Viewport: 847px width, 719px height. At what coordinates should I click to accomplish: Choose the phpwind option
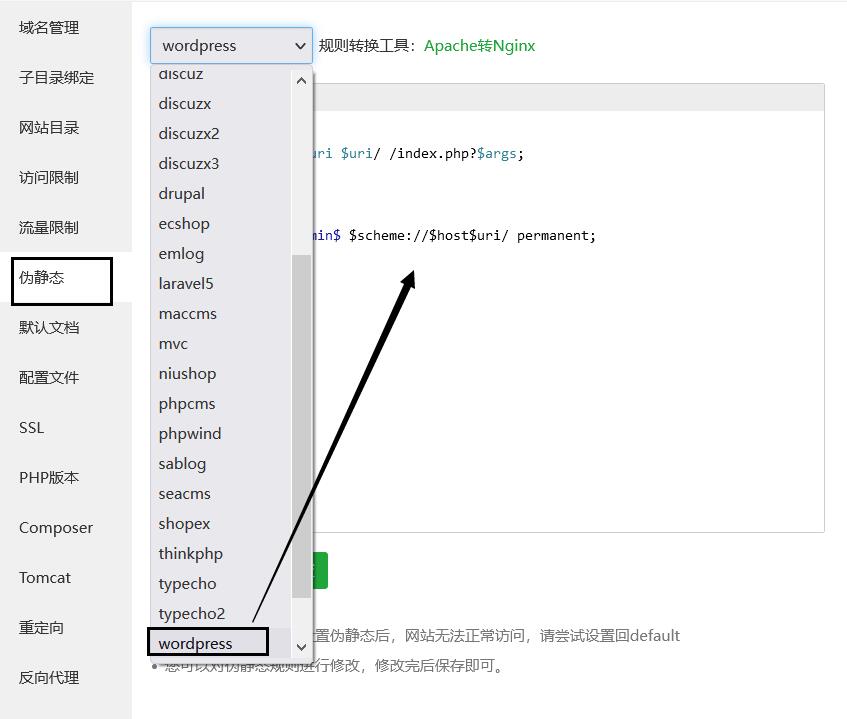click(221, 433)
